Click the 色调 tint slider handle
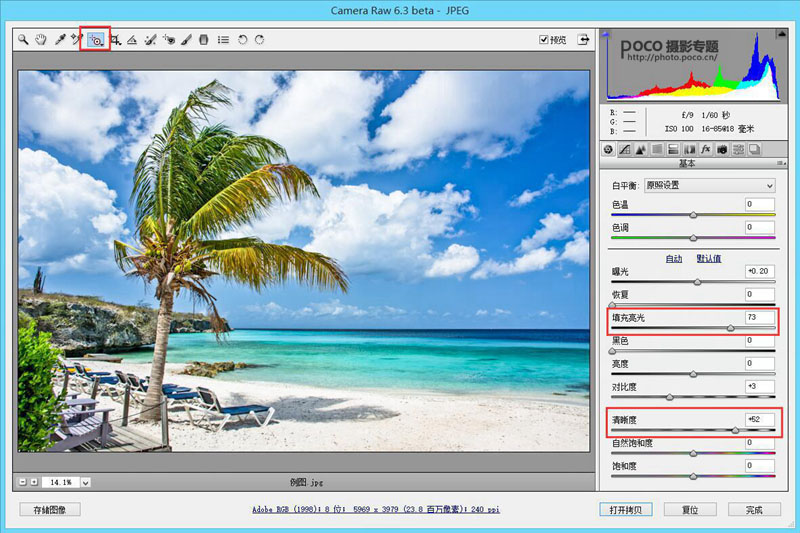The image size is (800, 533). tap(693, 238)
